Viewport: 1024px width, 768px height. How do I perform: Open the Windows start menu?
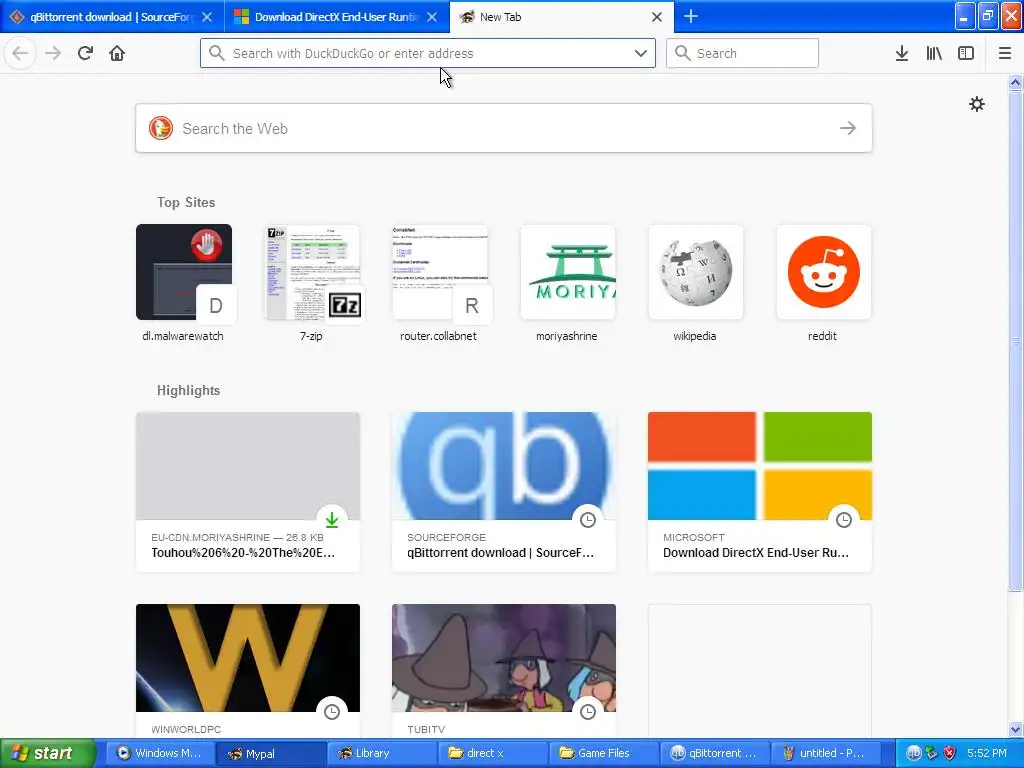click(x=48, y=753)
